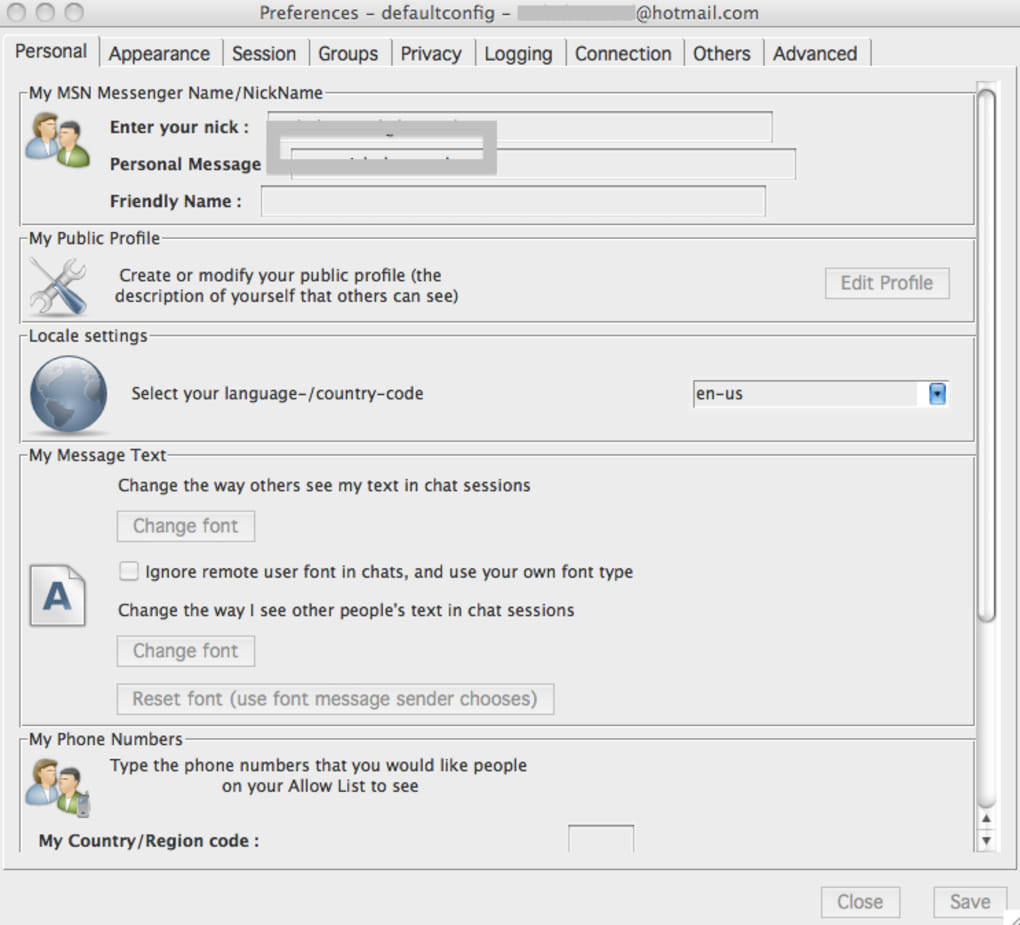1020x925 pixels.
Task: Click the MSN buddies icon beside nickname
Action: [x=57, y=140]
